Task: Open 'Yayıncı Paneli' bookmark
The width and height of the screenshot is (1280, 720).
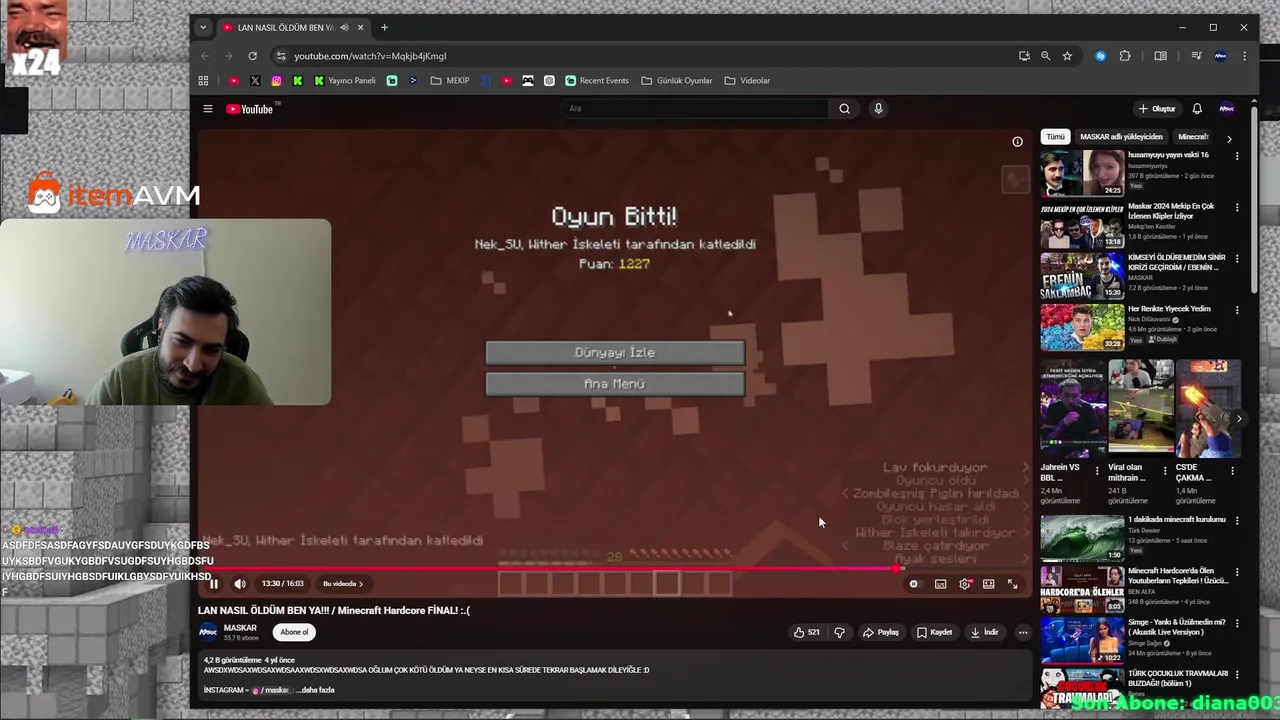Action: 345,81
